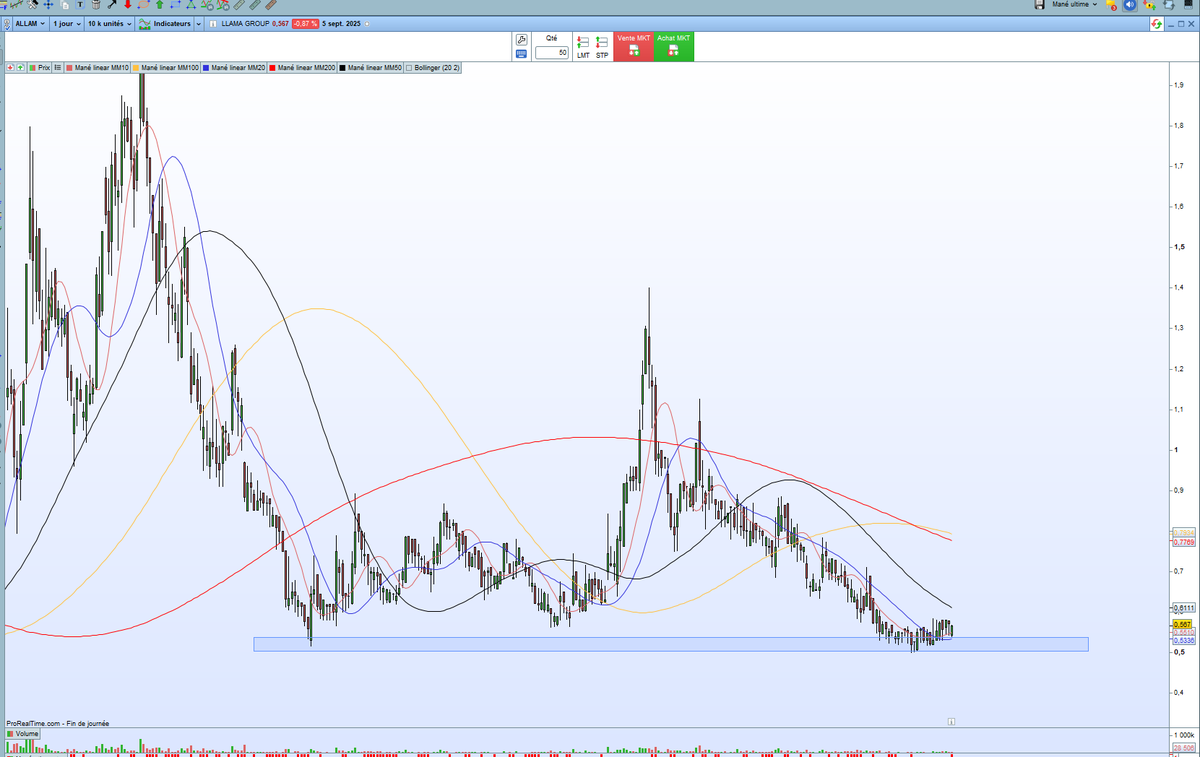The image size is (1200, 757).
Task: Click the red plus icon beside Prix
Action: point(10,67)
